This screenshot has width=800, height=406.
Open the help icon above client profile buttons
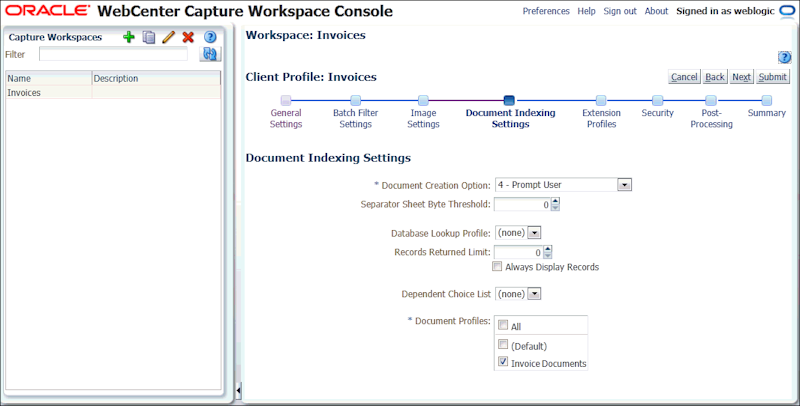pyautogui.click(x=785, y=57)
